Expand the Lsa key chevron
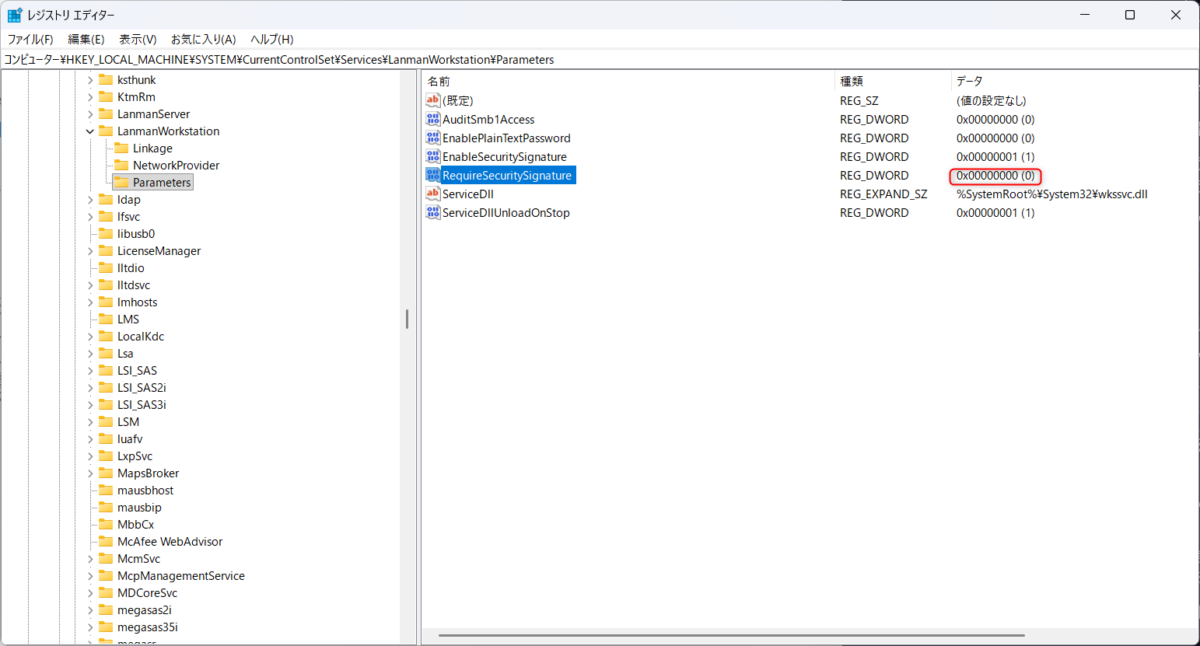Screen dimensions: 1200x646 [90, 353]
